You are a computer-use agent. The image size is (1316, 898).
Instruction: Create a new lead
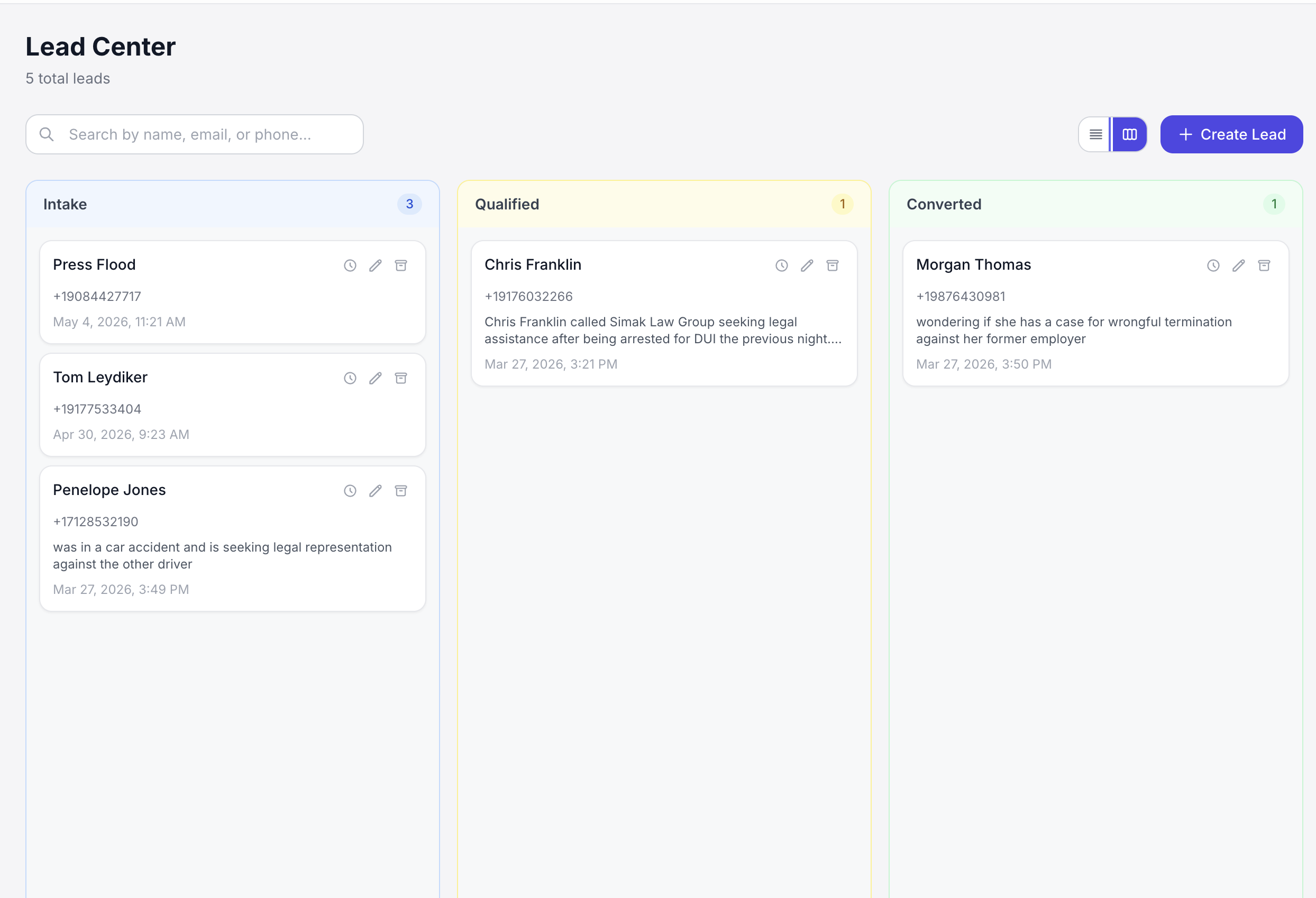coord(1231,134)
